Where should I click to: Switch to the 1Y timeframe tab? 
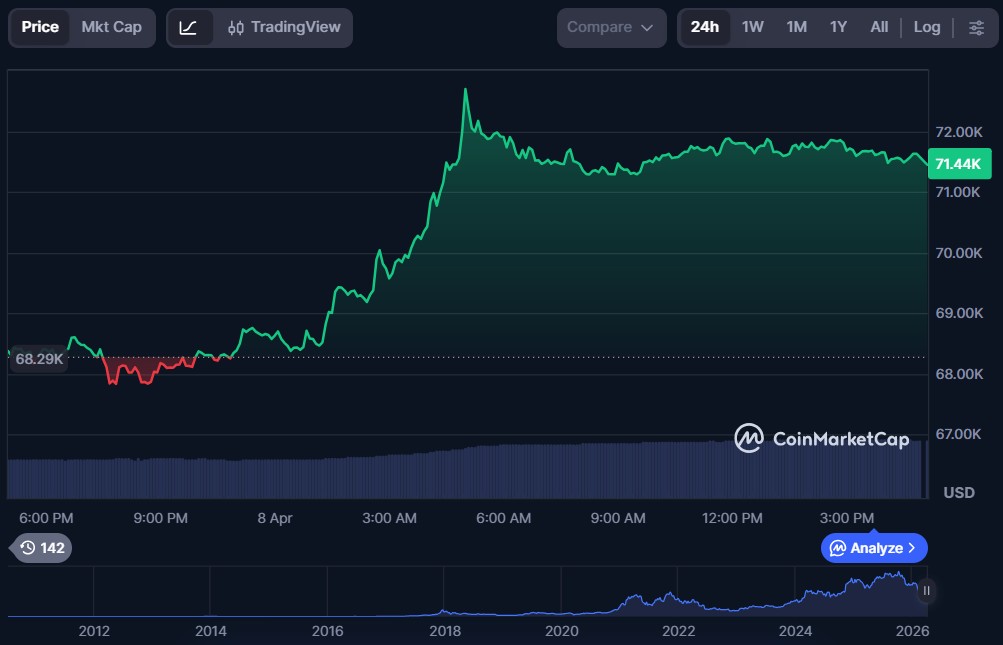pyautogui.click(x=838, y=27)
